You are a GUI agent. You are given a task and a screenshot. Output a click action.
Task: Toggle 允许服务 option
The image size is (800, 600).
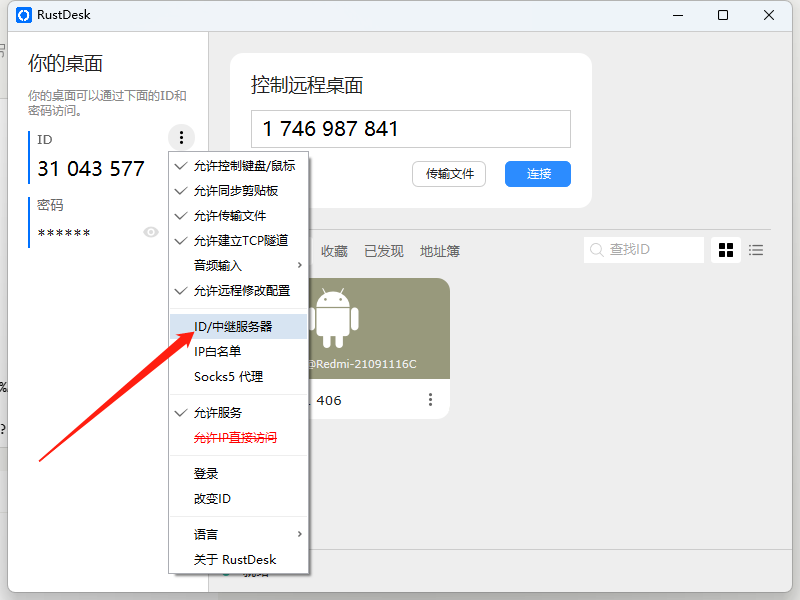[x=239, y=413]
